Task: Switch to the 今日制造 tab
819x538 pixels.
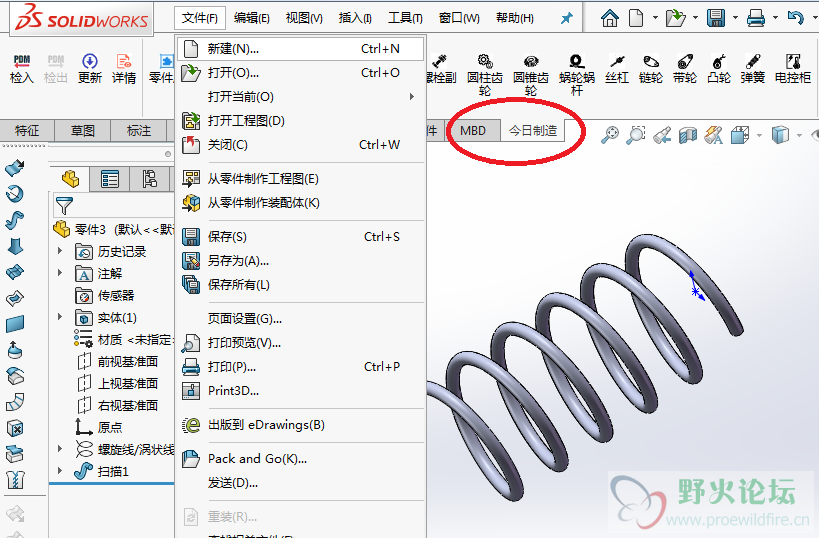Action: click(533, 131)
